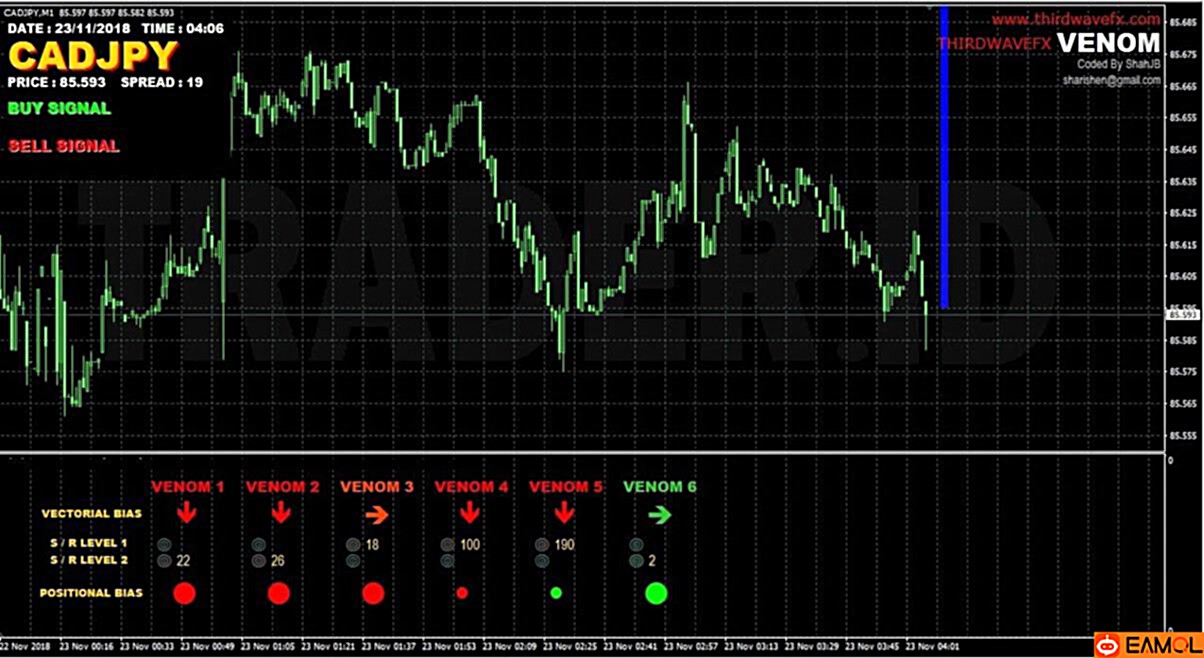Click the yellow CADJPY symbol title
Screen dimensions: 1204x658
pos(92,55)
